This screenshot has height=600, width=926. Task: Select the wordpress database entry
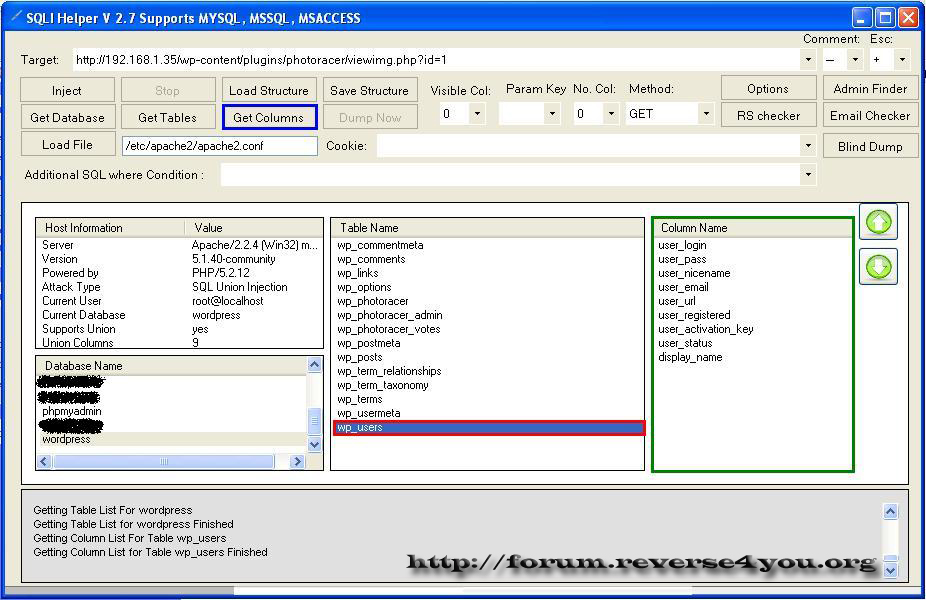[x=172, y=439]
